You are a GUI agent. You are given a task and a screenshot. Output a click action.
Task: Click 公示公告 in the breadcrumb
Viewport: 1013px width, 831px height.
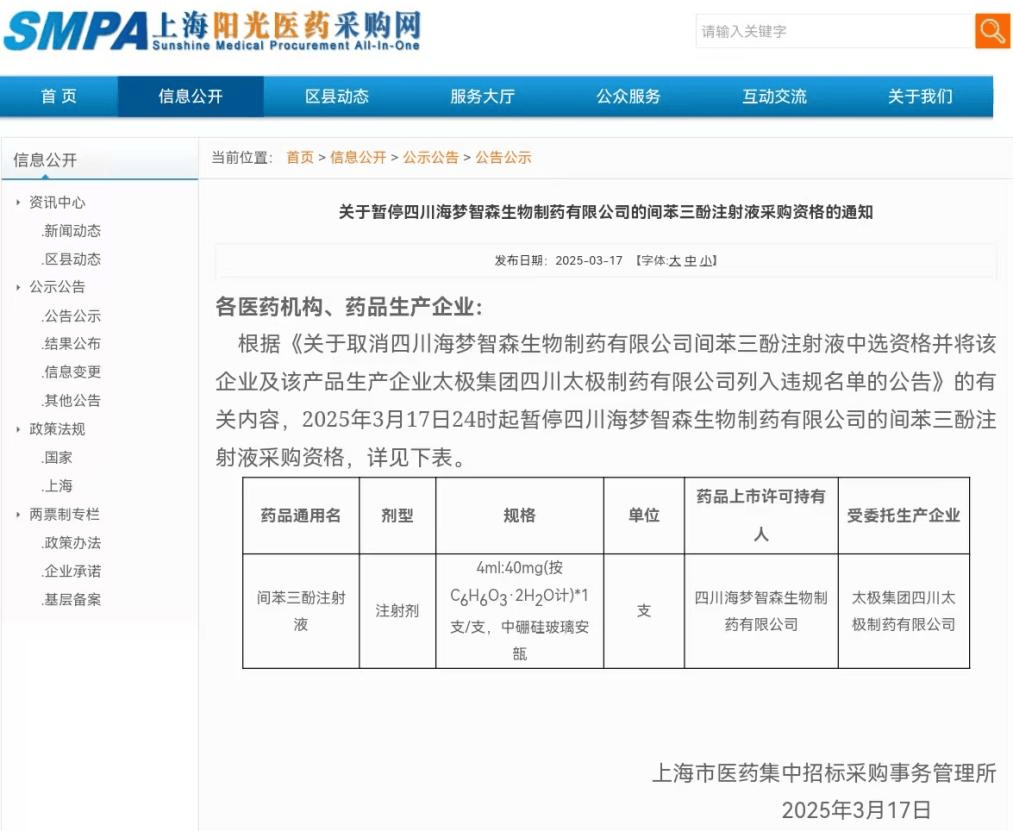tap(431, 157)
